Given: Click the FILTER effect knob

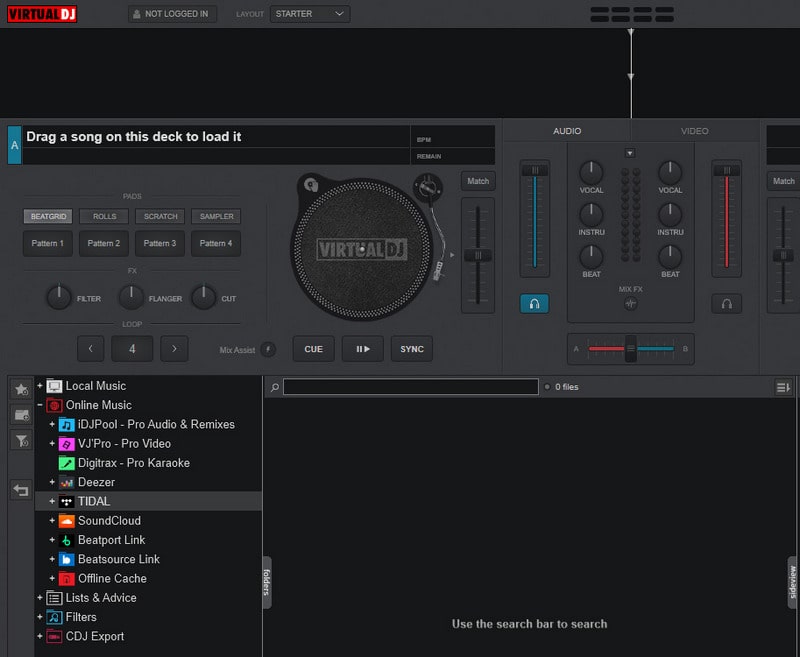Looking at the screenshot, I should 59,298.
